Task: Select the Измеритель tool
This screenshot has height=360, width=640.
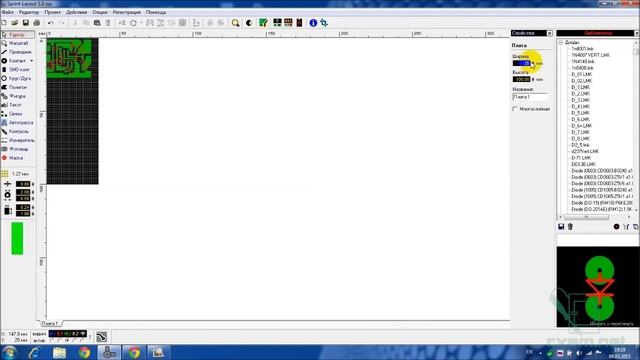Action: pos(18,140)
